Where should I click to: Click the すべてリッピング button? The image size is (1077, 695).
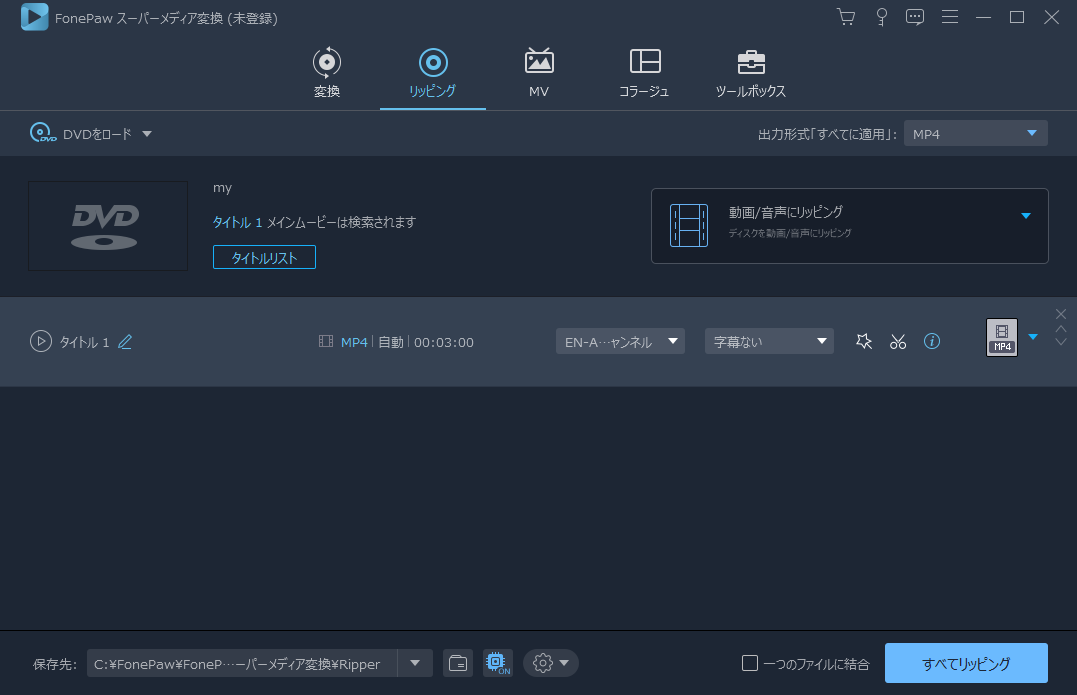point(966,663)
